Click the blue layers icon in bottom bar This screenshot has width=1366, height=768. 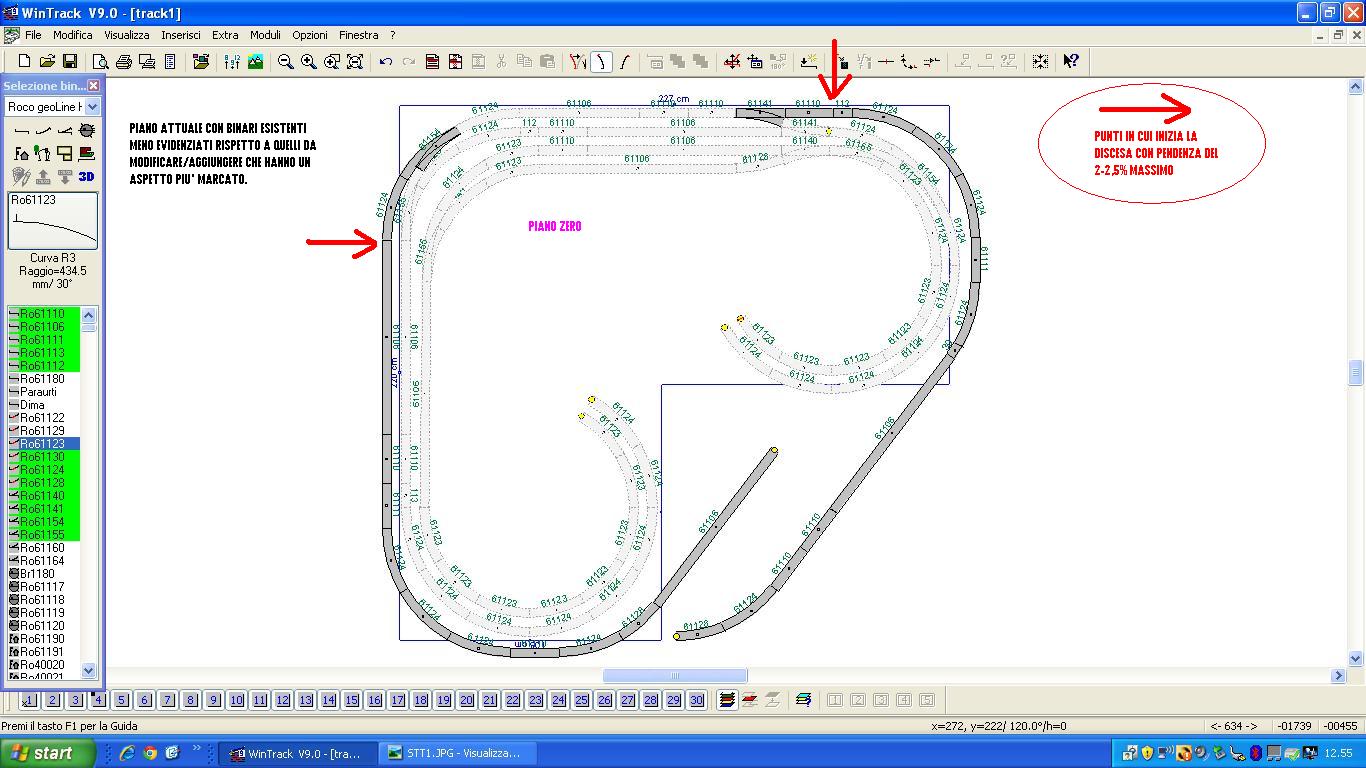tap(803, 700)
